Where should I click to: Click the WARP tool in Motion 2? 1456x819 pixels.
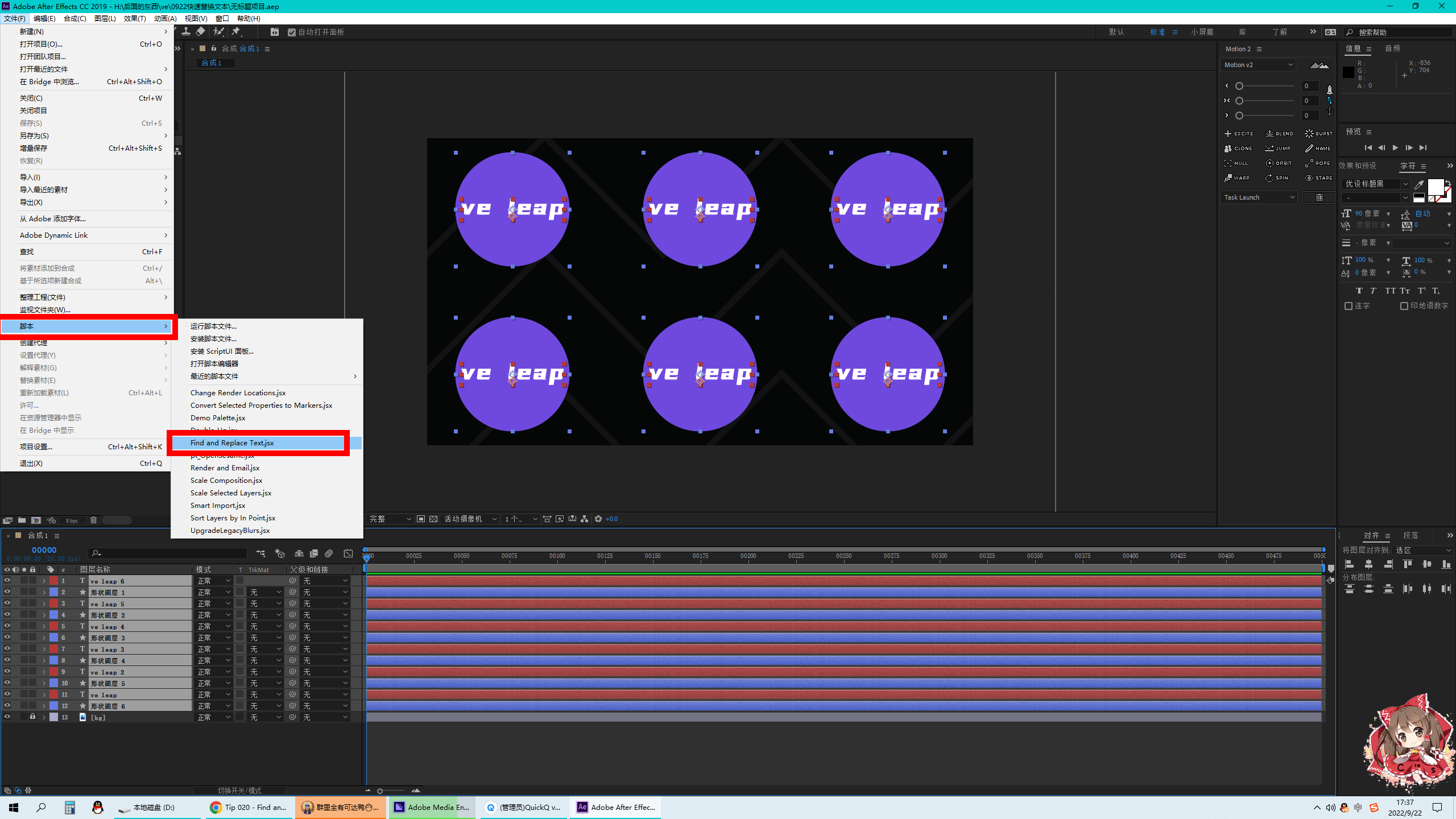click(1237, 178)
